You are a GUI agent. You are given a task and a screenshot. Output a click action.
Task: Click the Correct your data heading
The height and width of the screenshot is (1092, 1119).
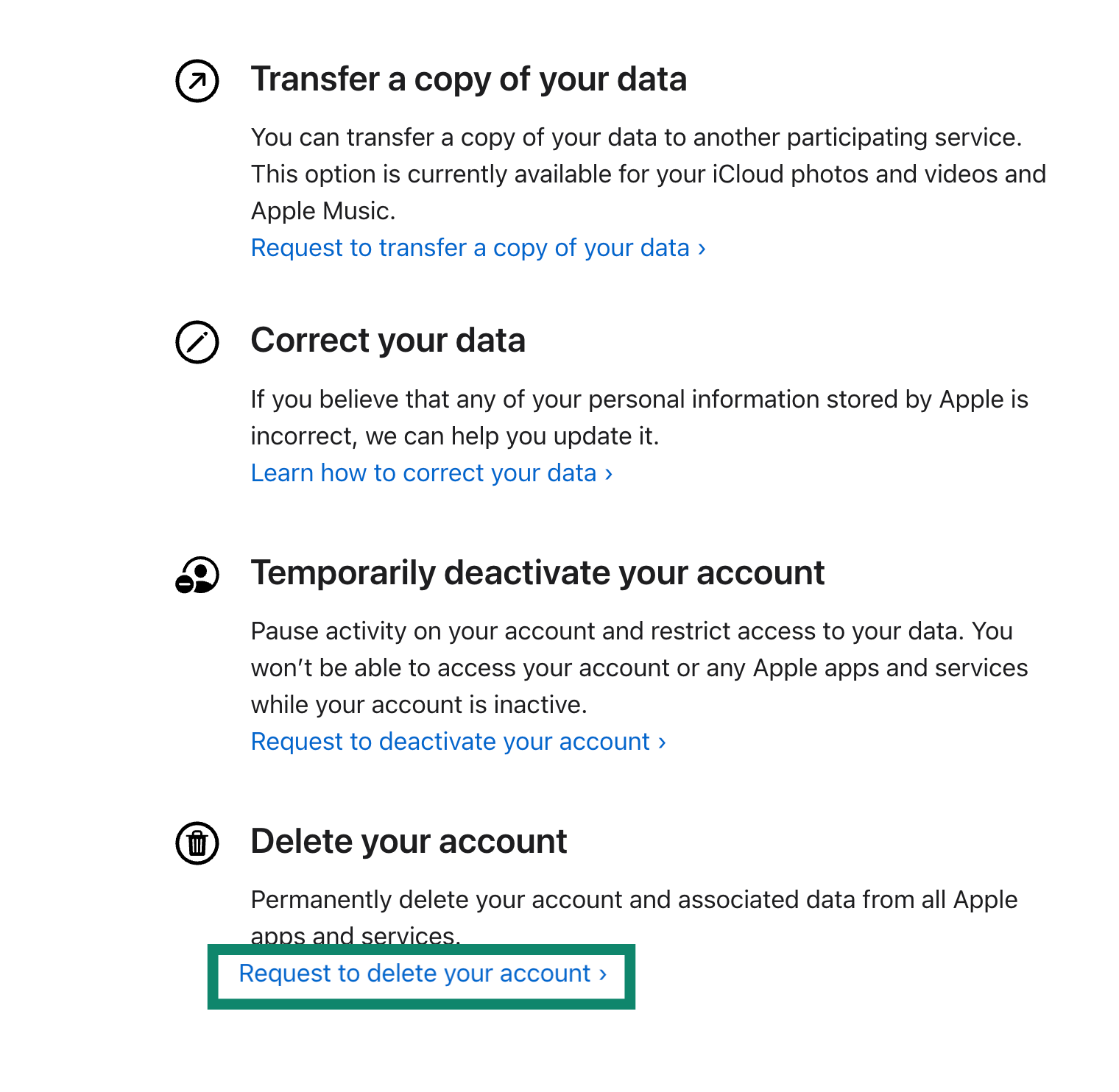coord(388,341)
